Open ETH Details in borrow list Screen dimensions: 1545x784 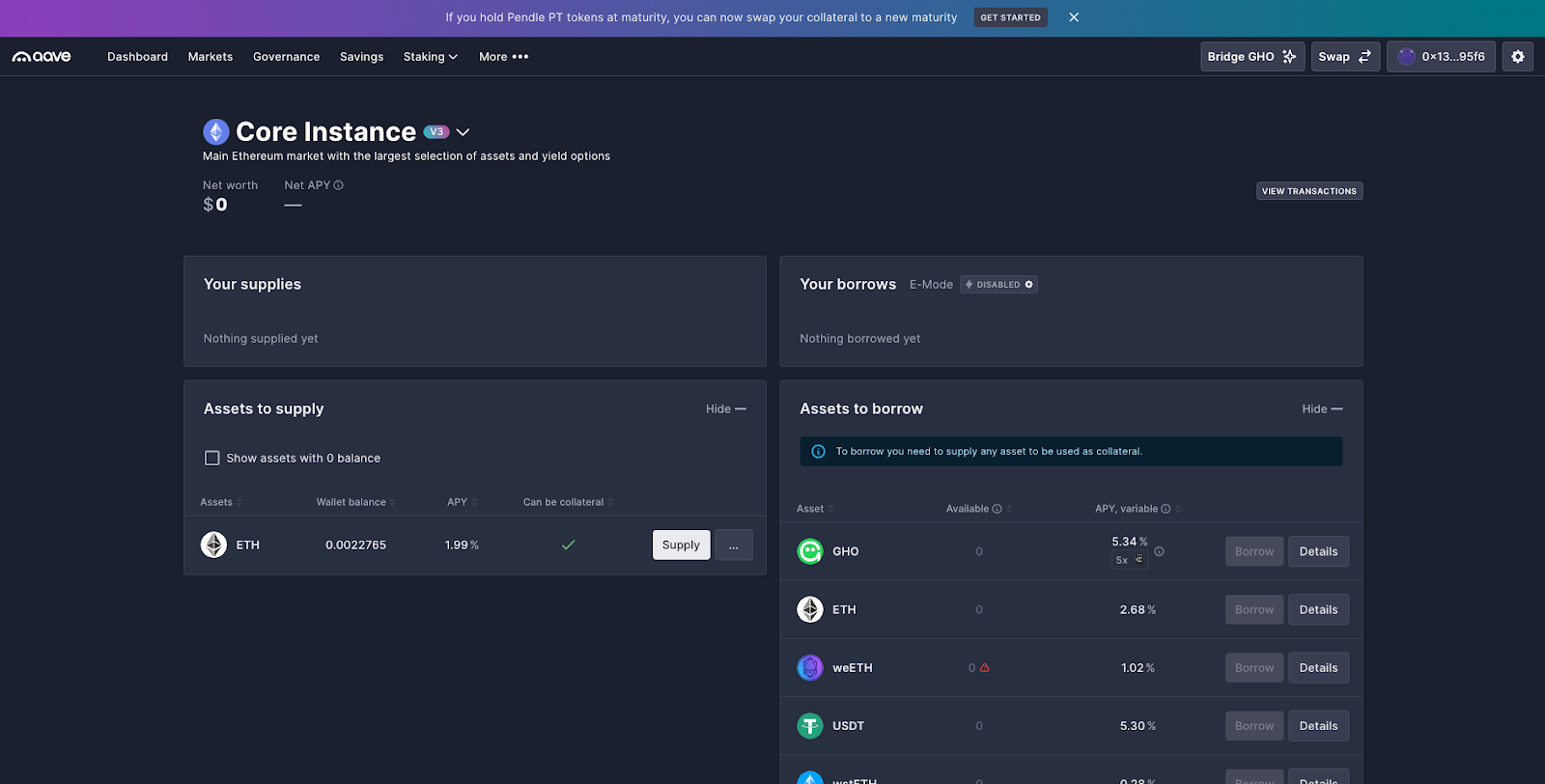click(1318, 609)
